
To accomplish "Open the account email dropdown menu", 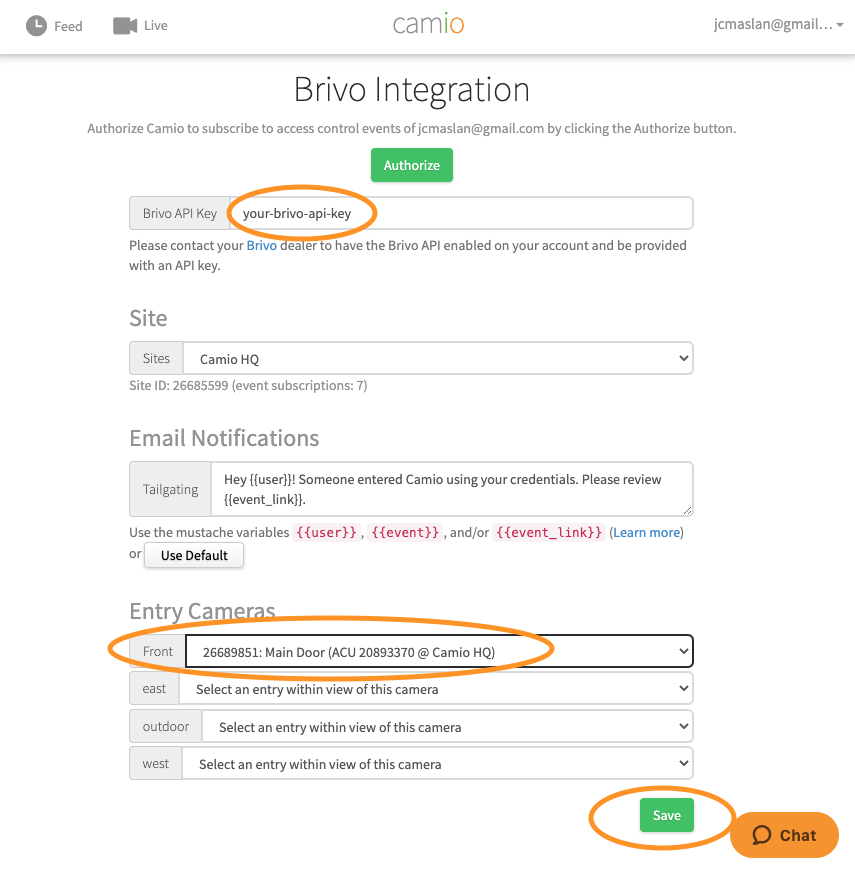I will pos(772,25).
